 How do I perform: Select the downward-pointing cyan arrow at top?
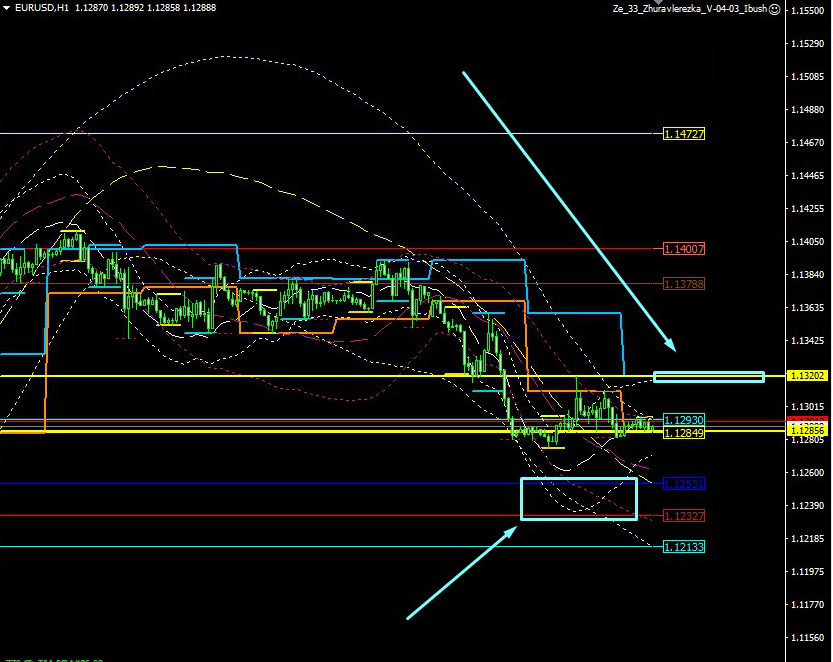(x=569, y=211)
